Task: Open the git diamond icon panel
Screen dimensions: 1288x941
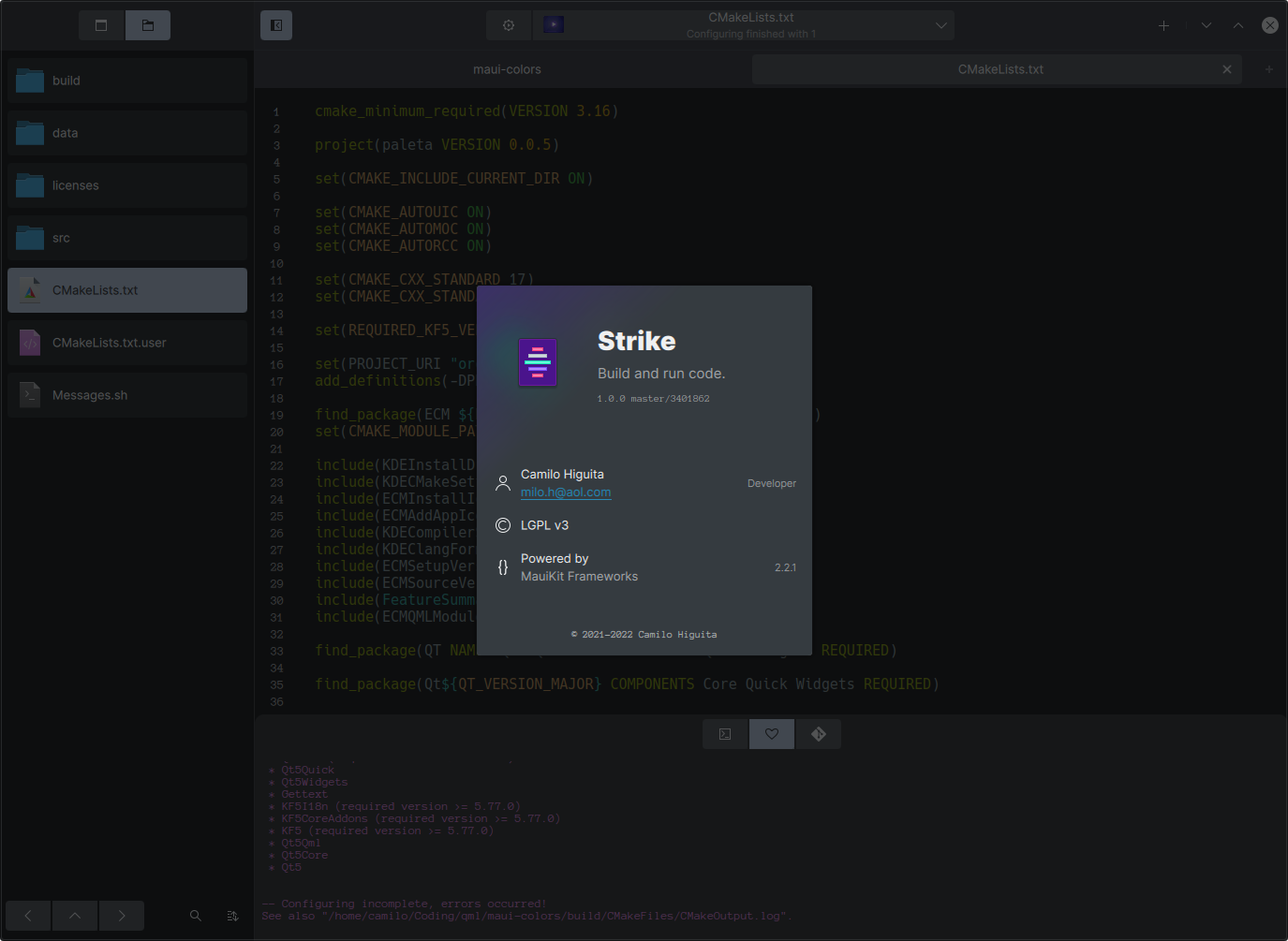Action: click(x=819, y=734)
